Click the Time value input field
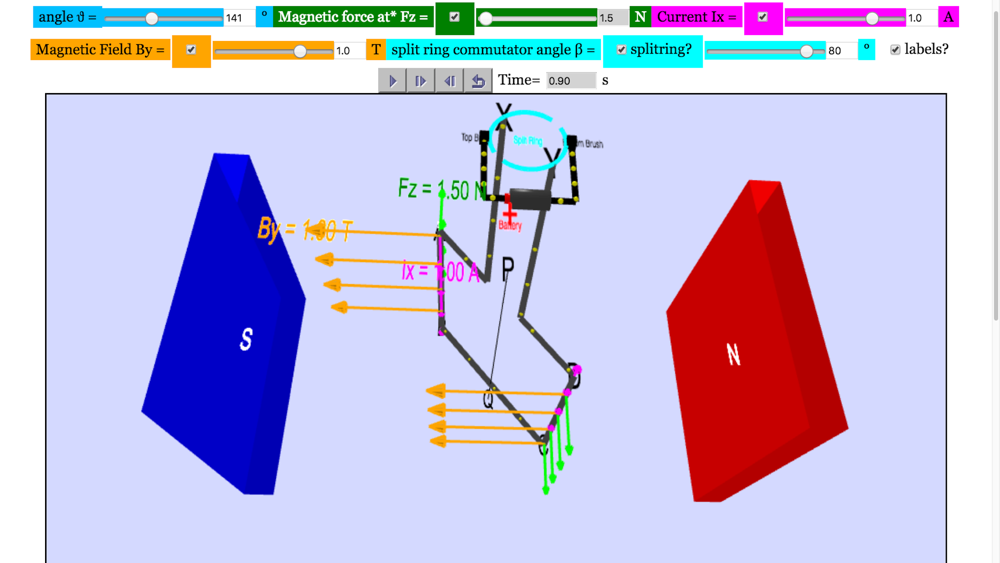Image resolution: width=1000 pixels, height=563 pixels. (571, 81)
